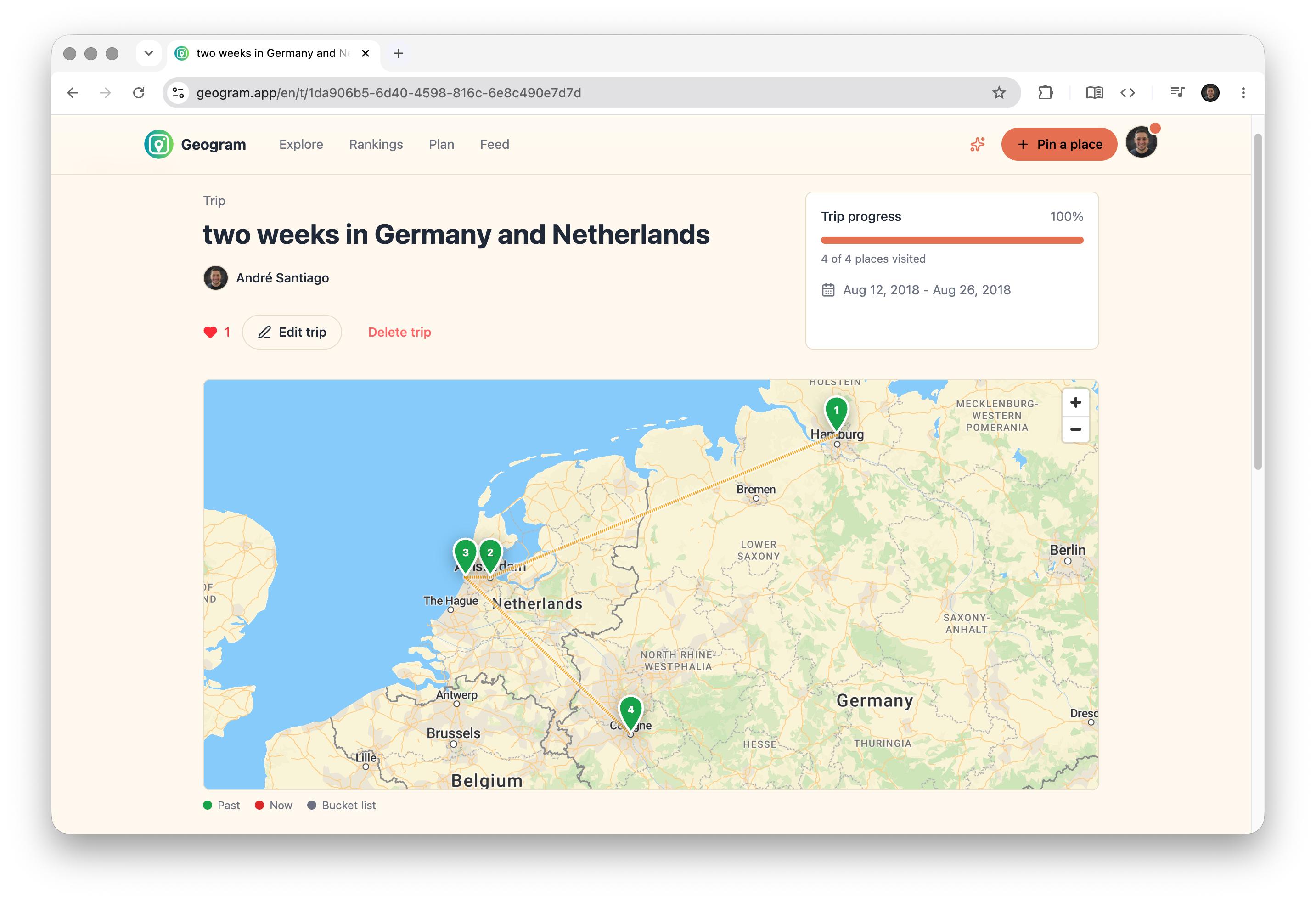Expand the tab search dropdown

(x=149, y=53)
